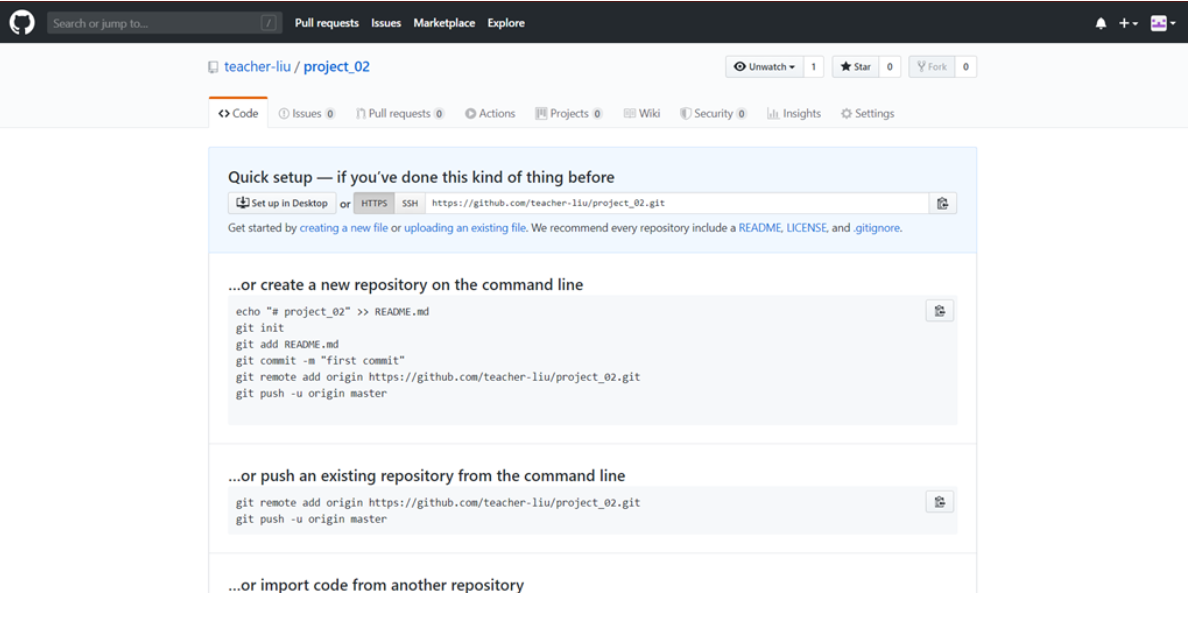
Task: Switch to the Security tab
Action: 713,113
